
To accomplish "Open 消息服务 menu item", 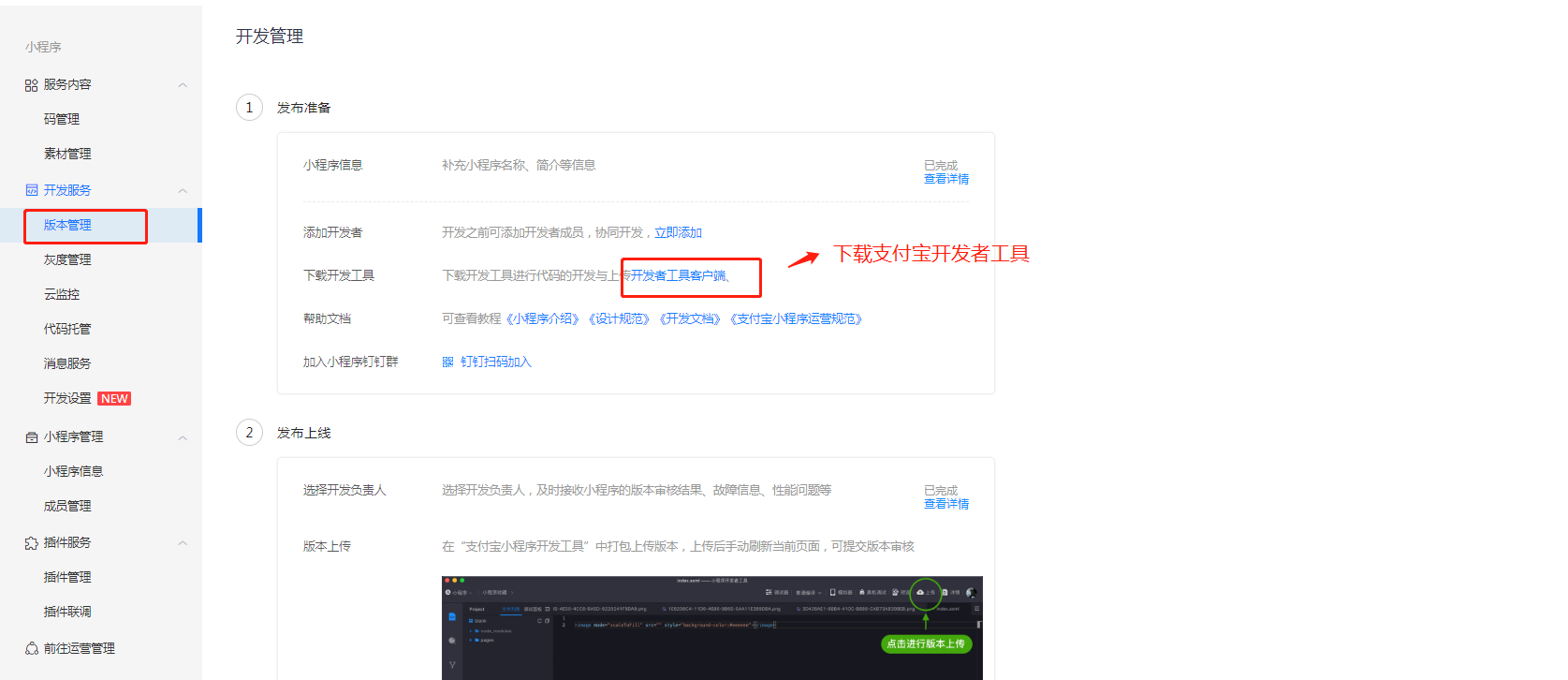I will [67, 363].
